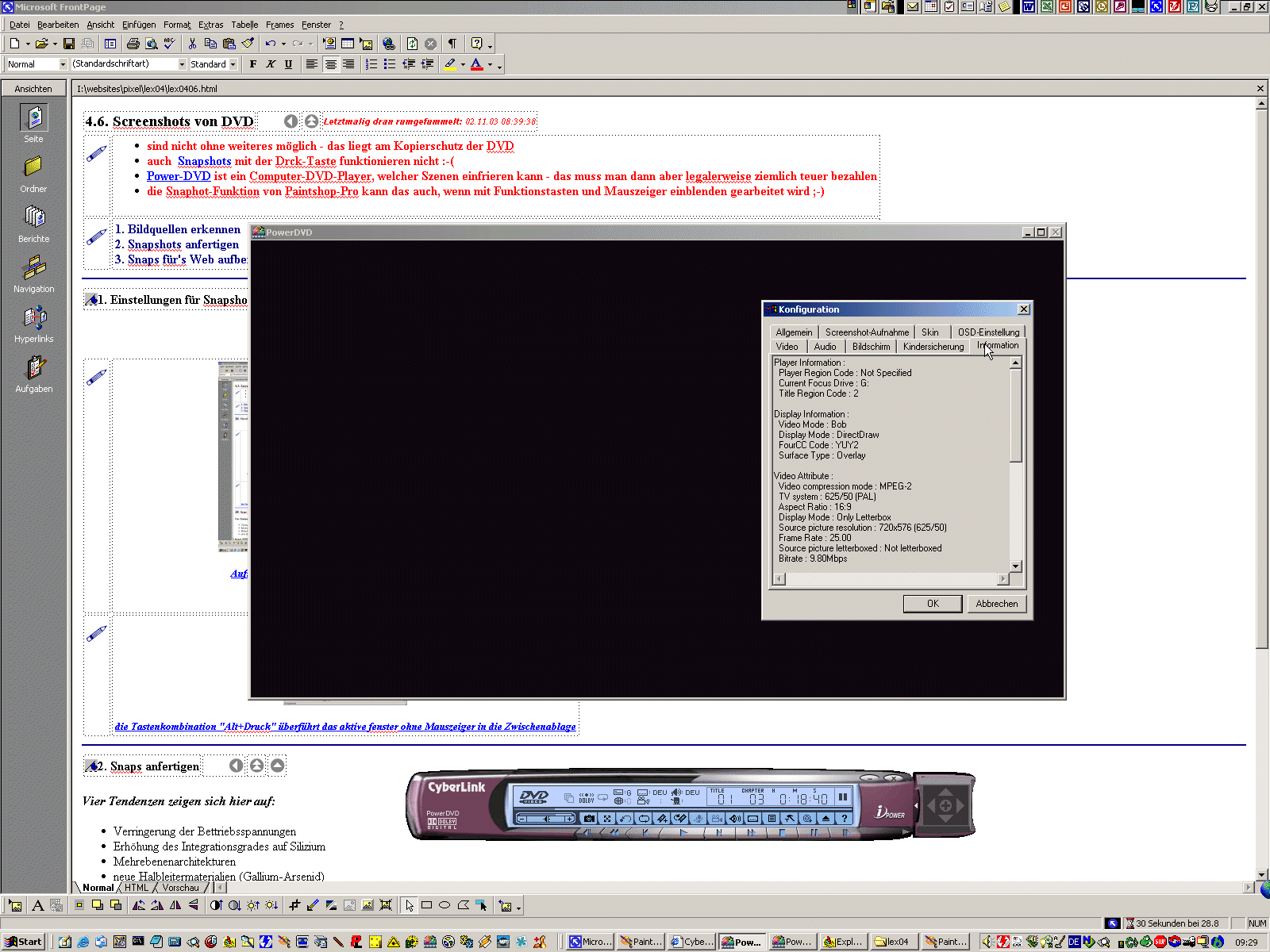This screenshot has width=1270, height=952.
Task: Open the Standardschriftart font dropdown
Action: 182,64
